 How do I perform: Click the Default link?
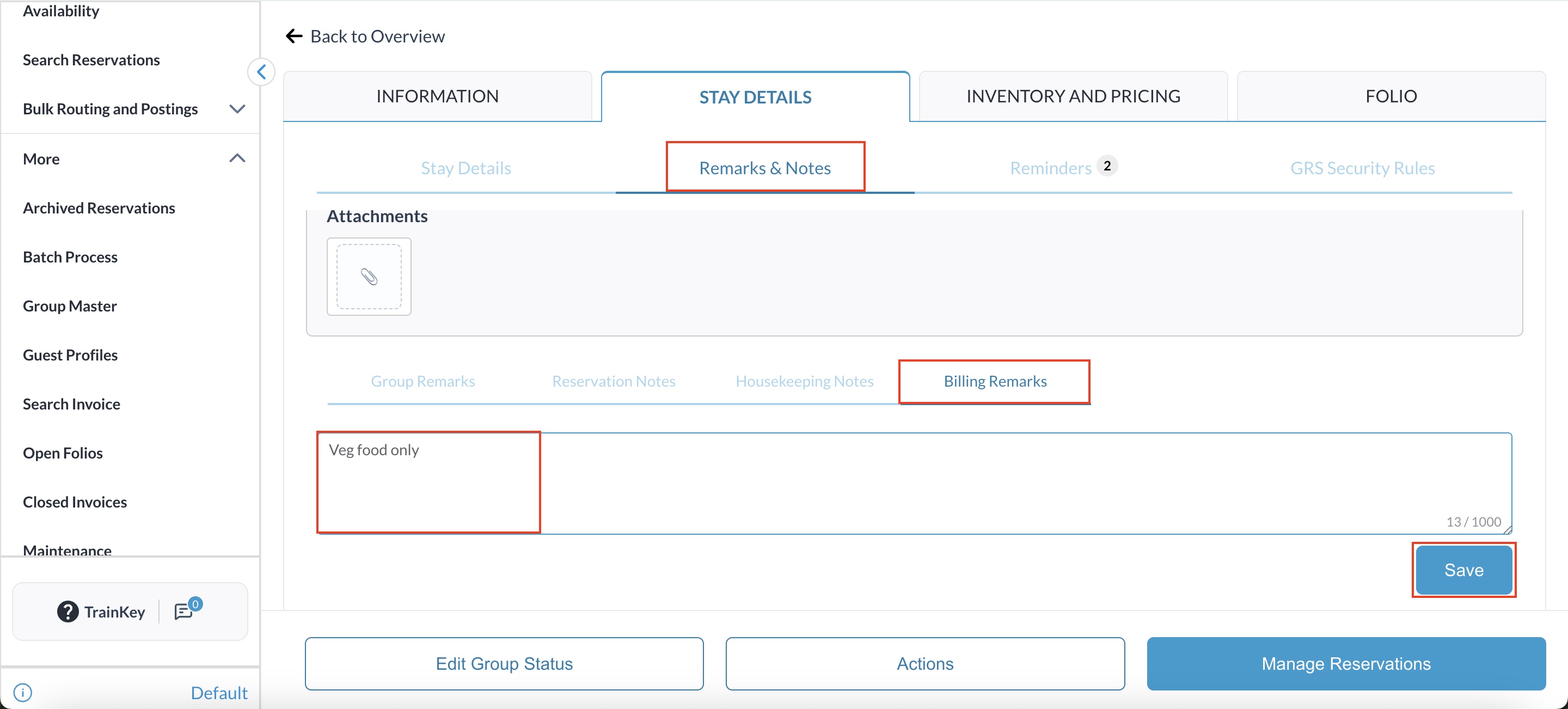218,693
